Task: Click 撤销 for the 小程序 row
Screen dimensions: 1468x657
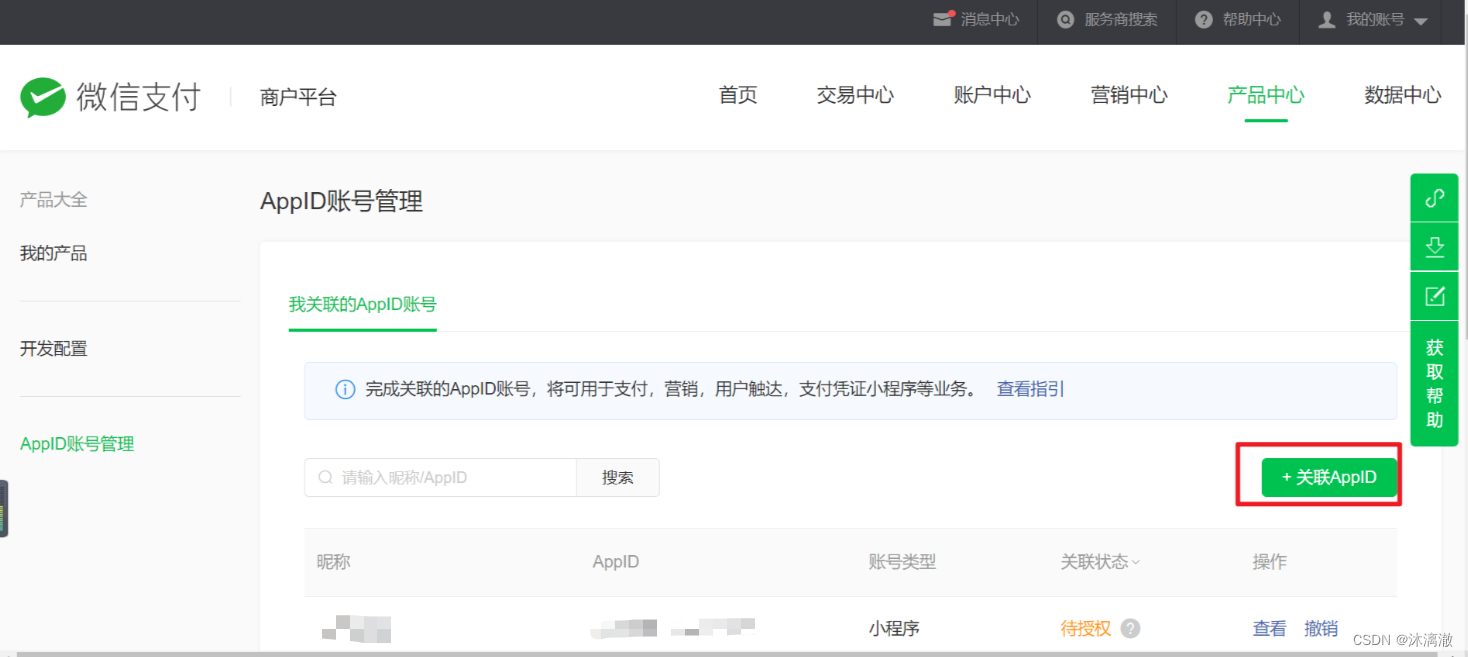Action: pos(1321,628)
